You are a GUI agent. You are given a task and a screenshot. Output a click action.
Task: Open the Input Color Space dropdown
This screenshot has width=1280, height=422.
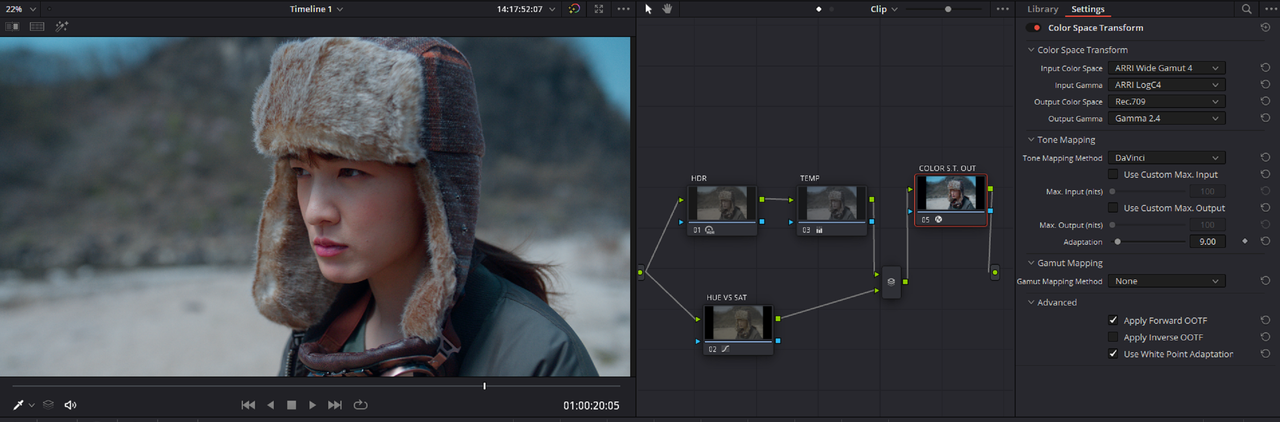pos(1167,68)
